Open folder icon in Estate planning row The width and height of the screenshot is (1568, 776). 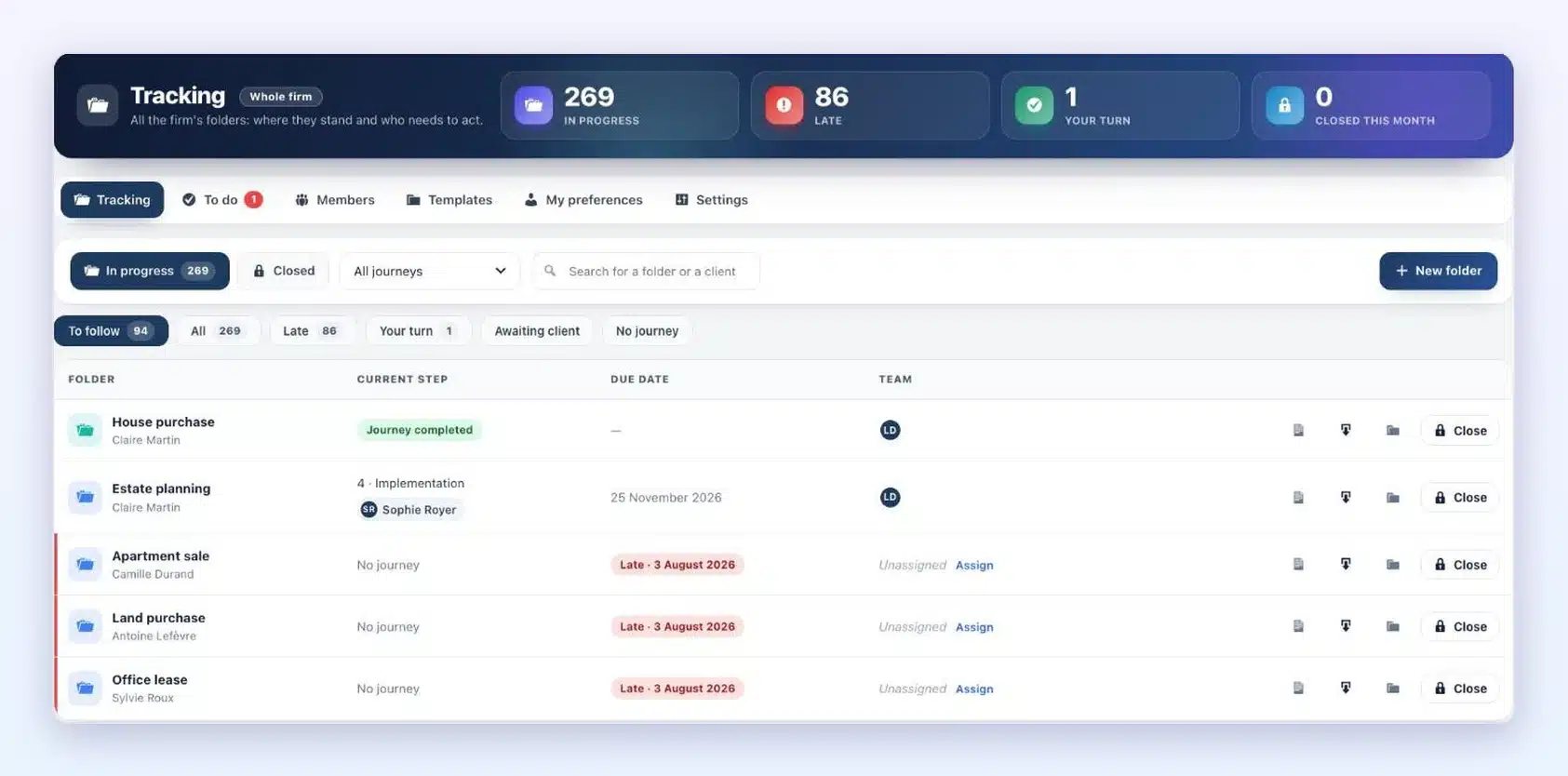point(1393,497)
